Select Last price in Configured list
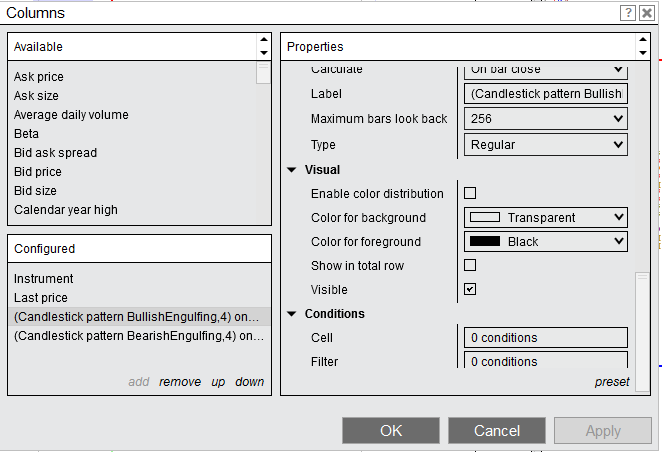This screenshot has height=452, width=662. (139, 298)
